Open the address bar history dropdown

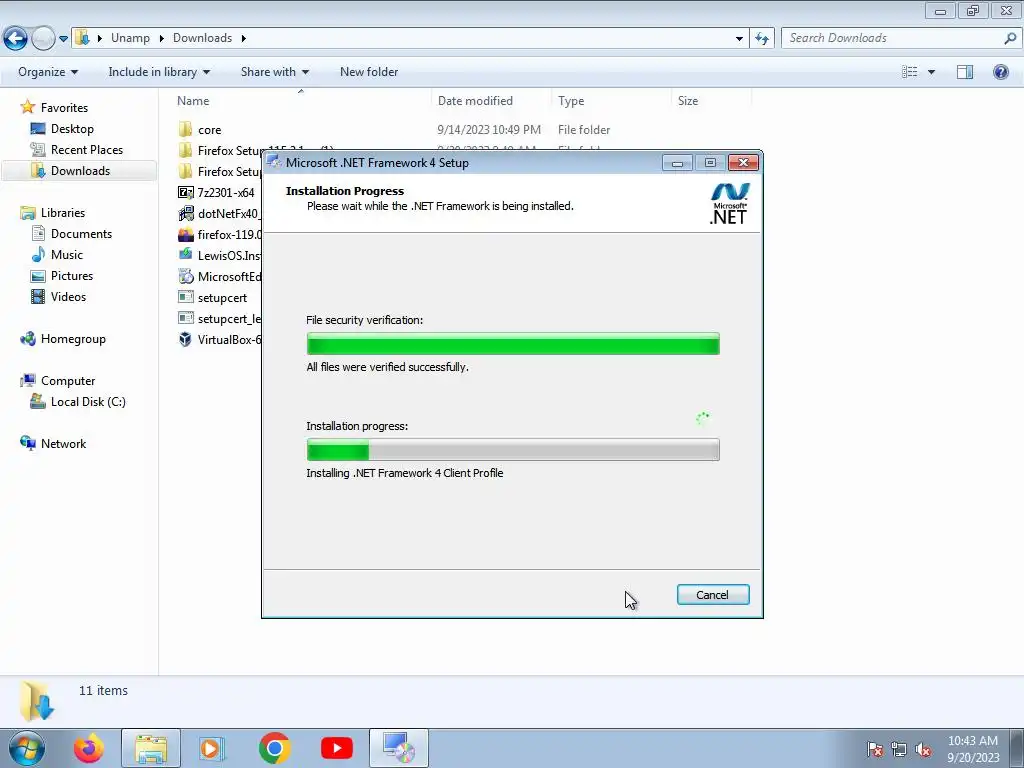click(739, 39)
